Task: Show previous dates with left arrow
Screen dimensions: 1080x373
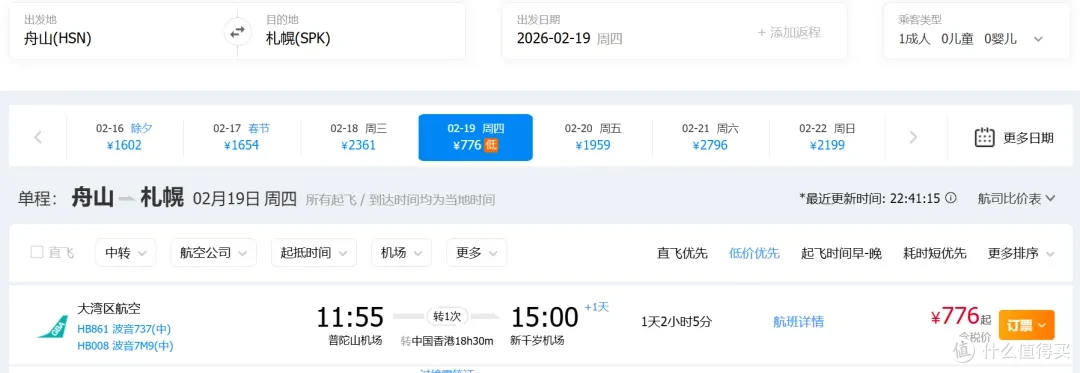Action: click(38, 137)
